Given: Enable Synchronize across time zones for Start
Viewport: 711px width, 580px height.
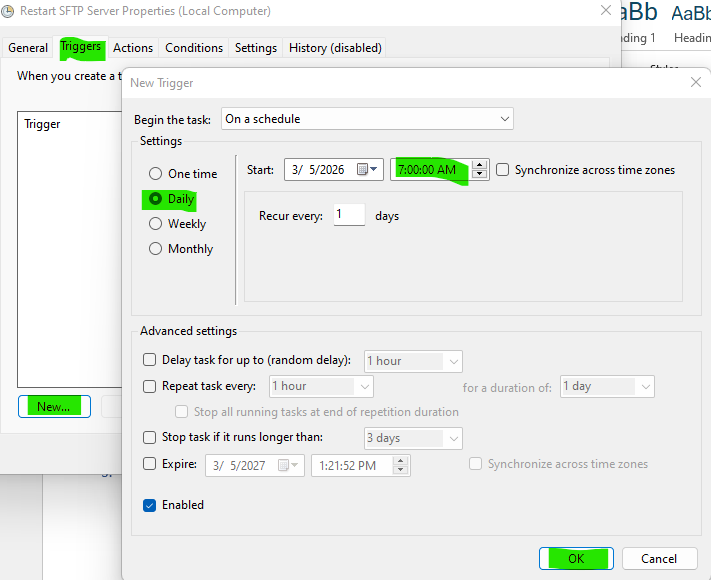Looking at the screenshot, I should pyautogui.click(x=503, y=170).
